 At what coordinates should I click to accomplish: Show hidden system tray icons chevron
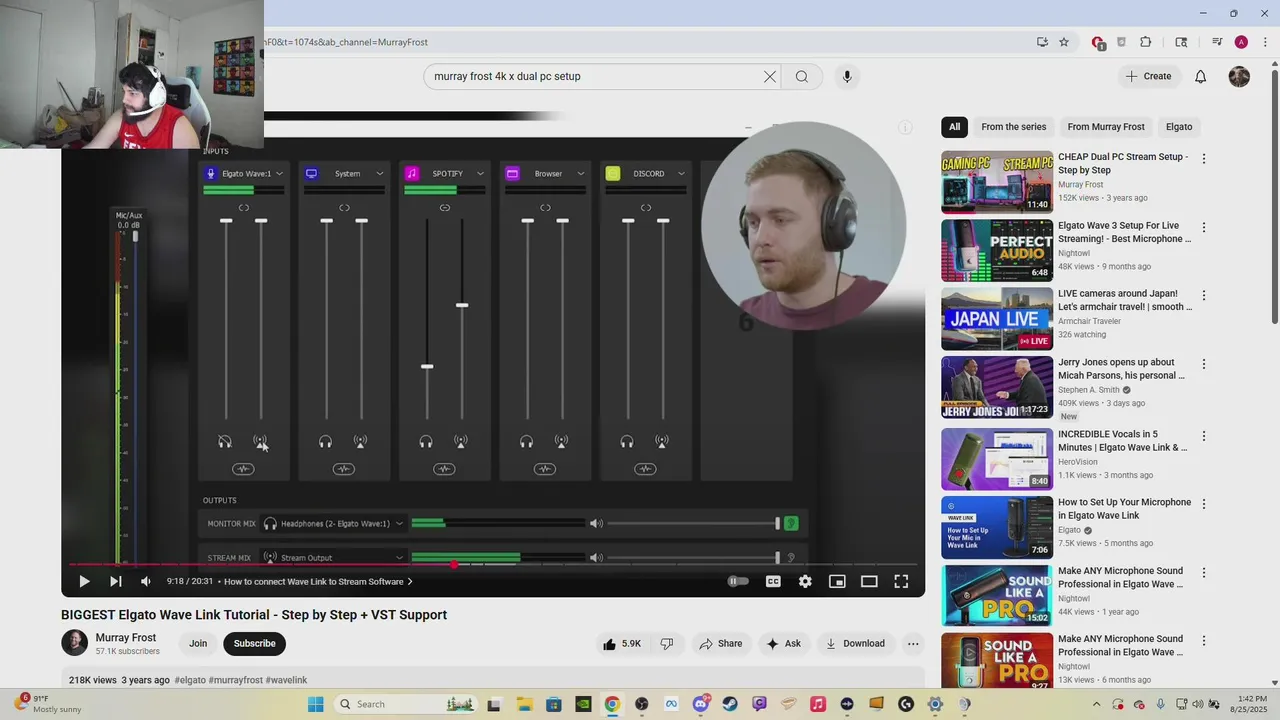pos(1096,704)
